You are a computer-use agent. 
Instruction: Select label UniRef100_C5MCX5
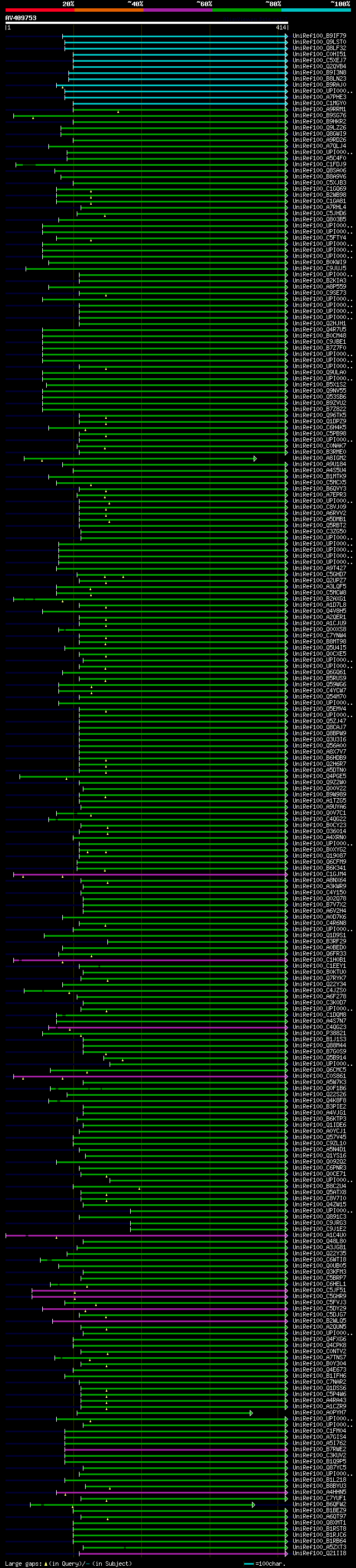click(319, 482)
